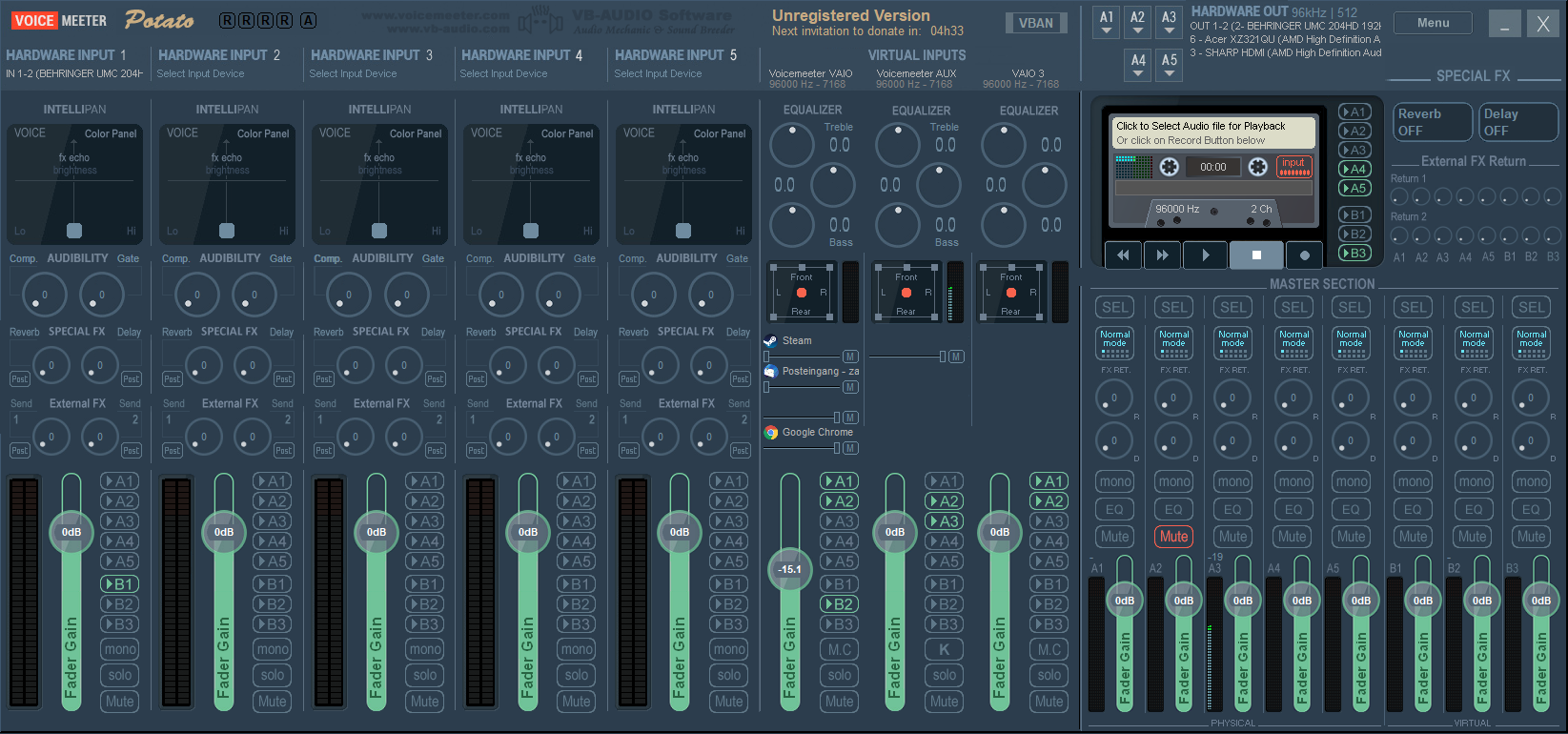Open the VBAN settings
Screen dimensions: 1568x734
pyautogui.click(x=1035, y=23)
